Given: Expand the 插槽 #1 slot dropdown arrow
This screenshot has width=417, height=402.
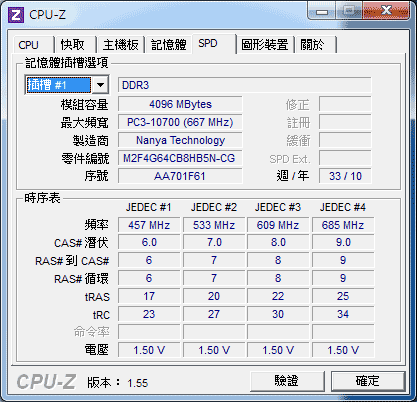Looking at the screenshot, I should point(100,85).
